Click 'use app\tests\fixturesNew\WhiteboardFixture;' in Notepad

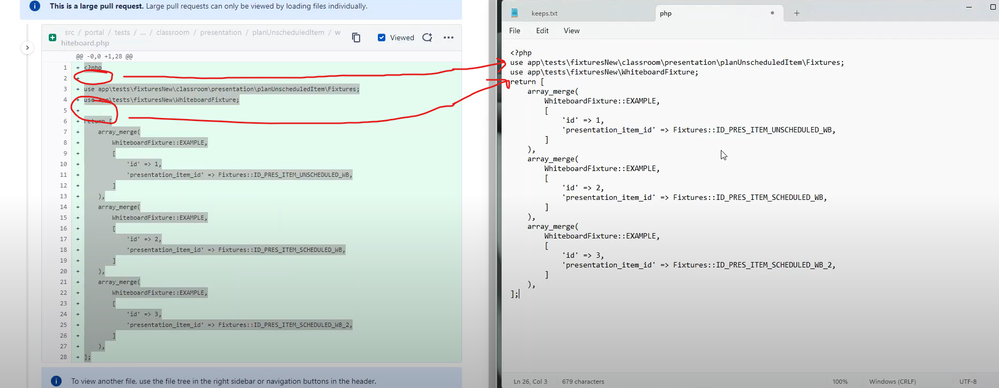603,72
